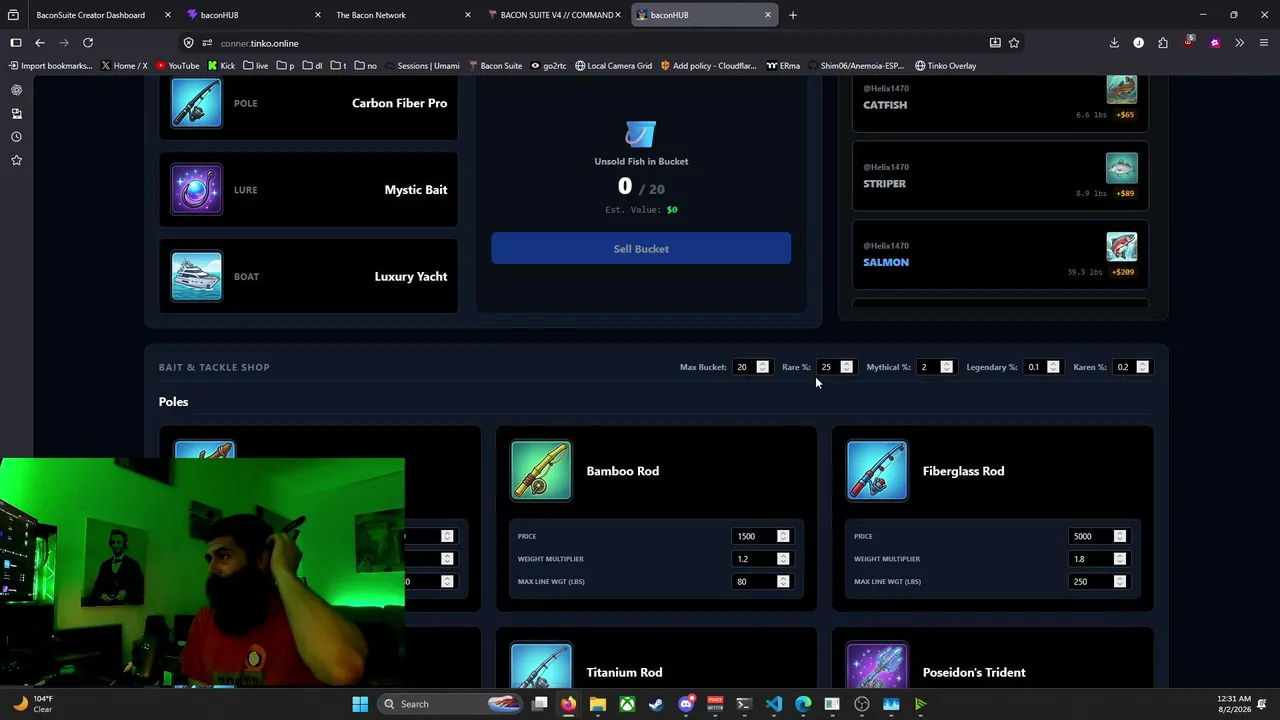Click the Mystic Bait lure icon

tap(196, 190)
